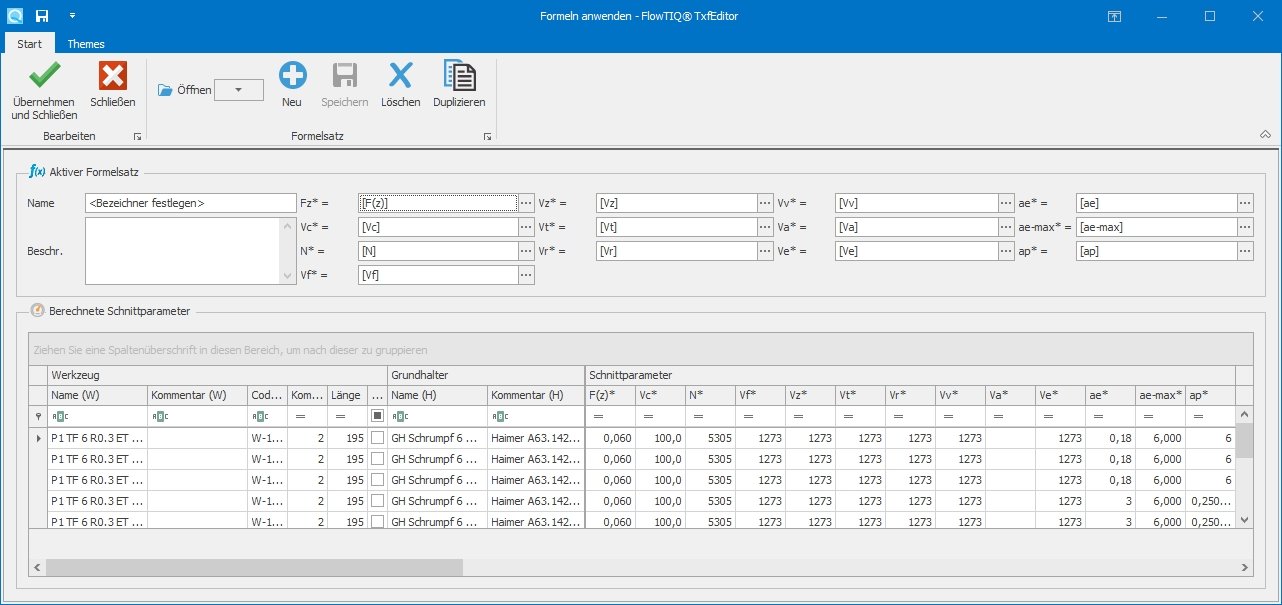Click the red Schließen X icon
This screenshot has width=1282, height=605.
pos(113,77)
